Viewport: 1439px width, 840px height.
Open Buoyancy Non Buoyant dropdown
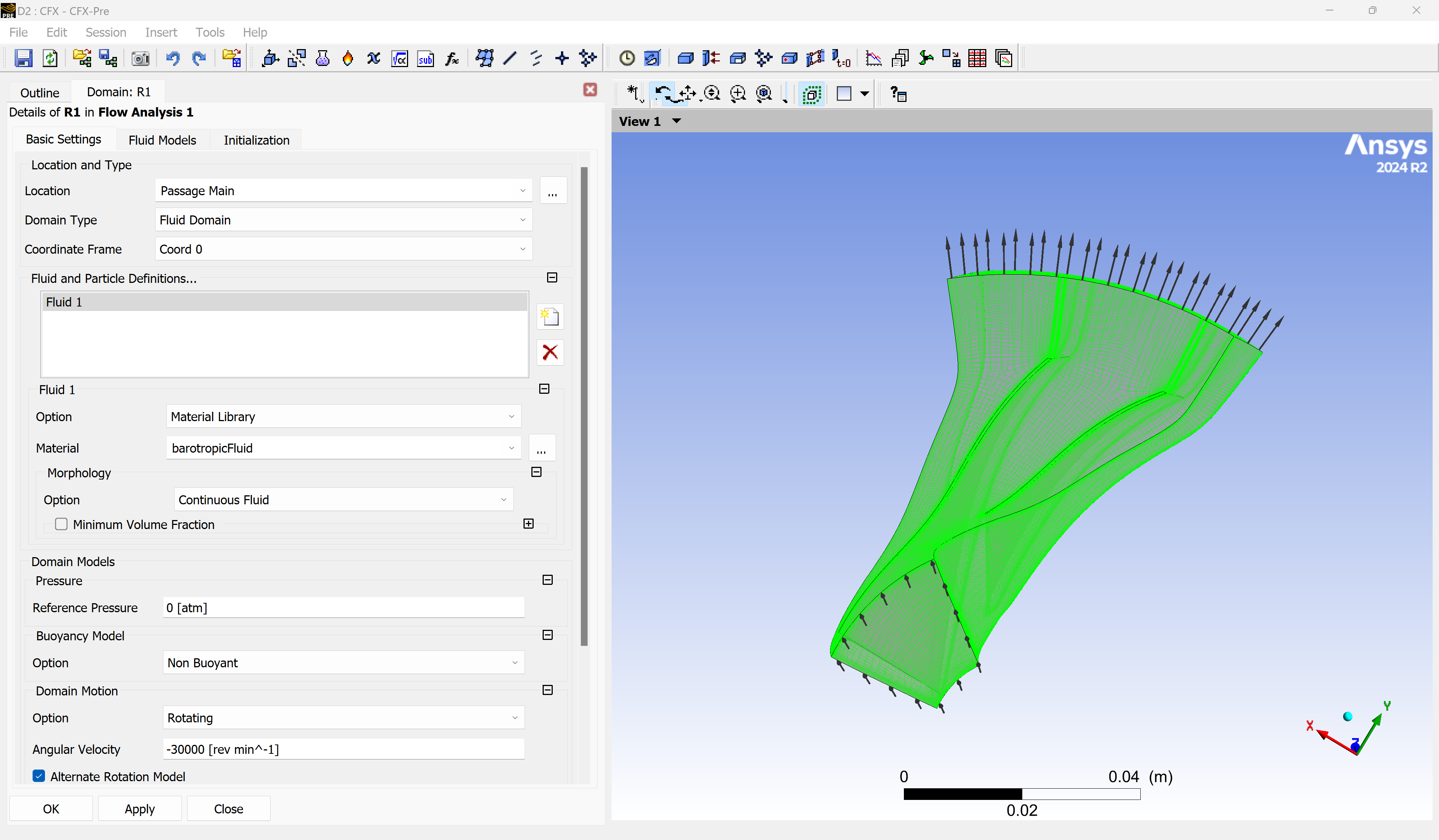tap(343, 663)
